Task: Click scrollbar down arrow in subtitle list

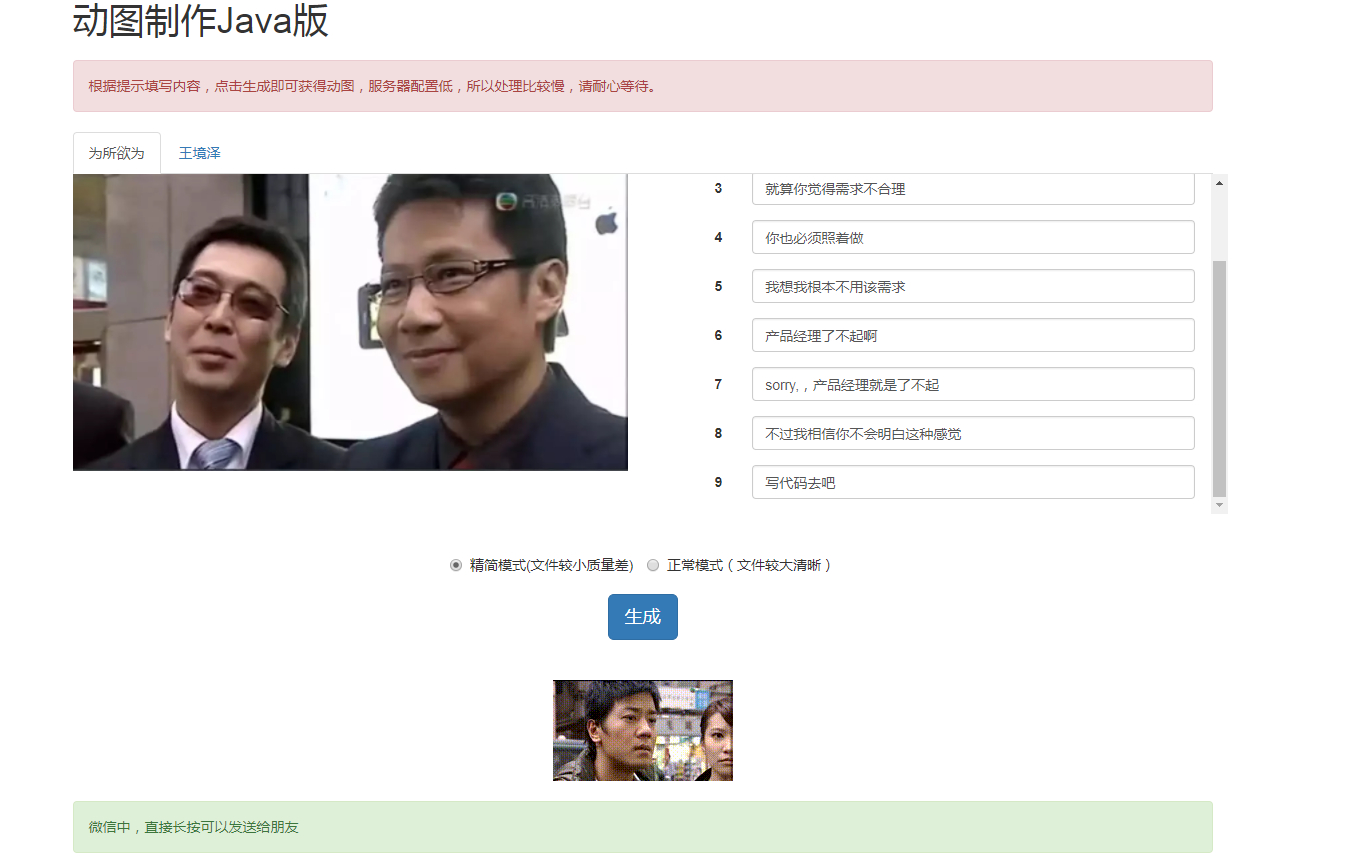Action: point(1219,506)
